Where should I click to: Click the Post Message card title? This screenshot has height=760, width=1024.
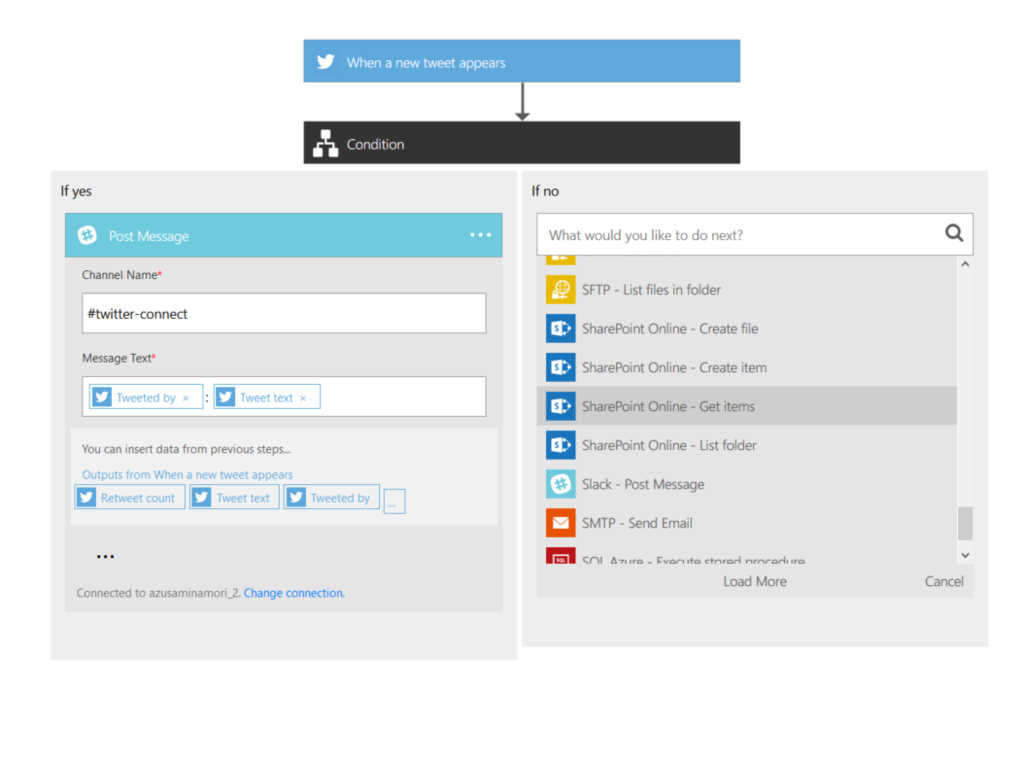[148, 236]
